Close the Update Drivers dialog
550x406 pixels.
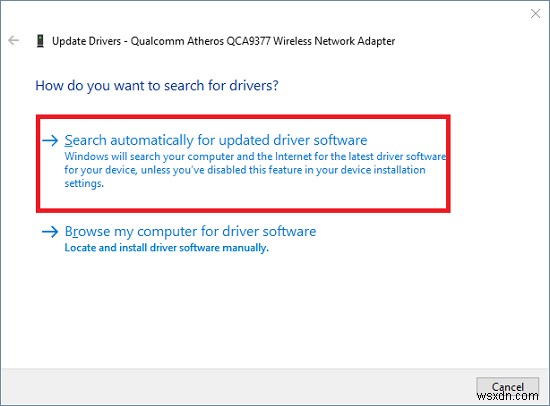pyautogui.click(x=535, y=14)
